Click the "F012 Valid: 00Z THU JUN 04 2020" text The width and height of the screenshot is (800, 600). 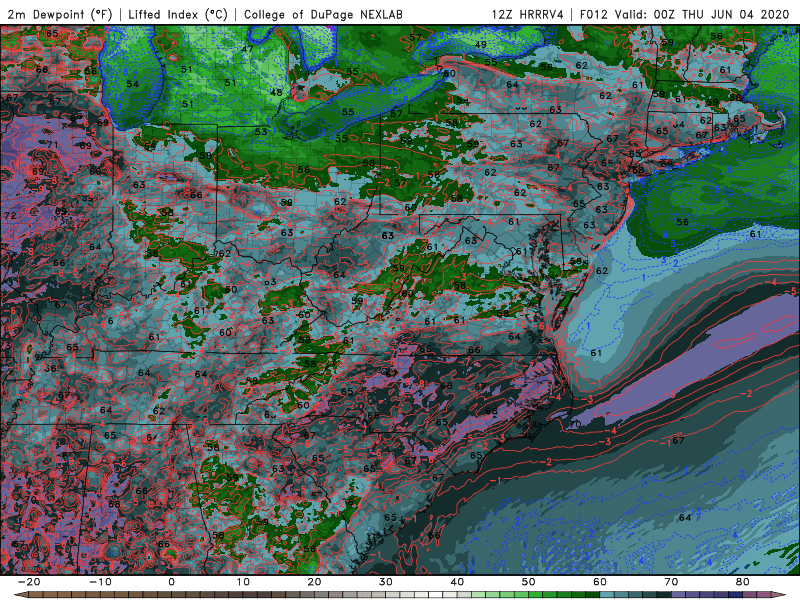coord(685,14)
